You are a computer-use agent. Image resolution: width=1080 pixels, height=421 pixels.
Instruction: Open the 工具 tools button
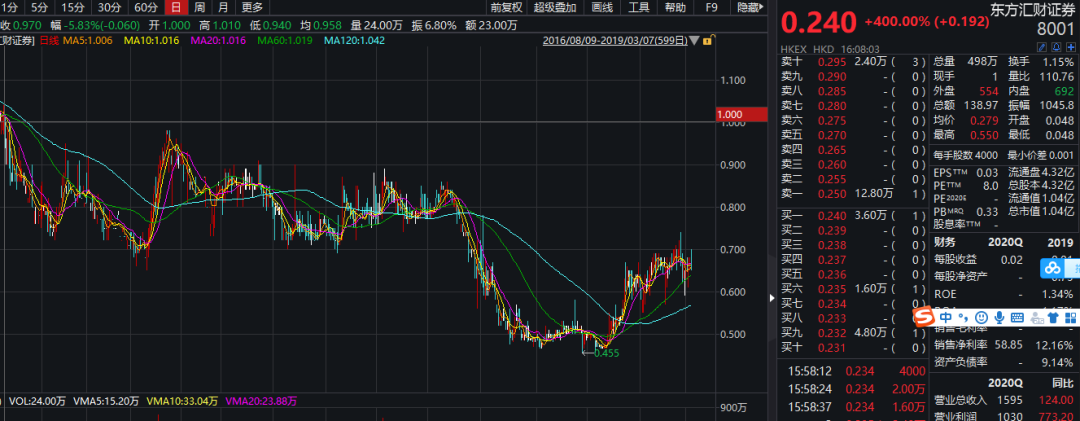[x=638, y=7]
